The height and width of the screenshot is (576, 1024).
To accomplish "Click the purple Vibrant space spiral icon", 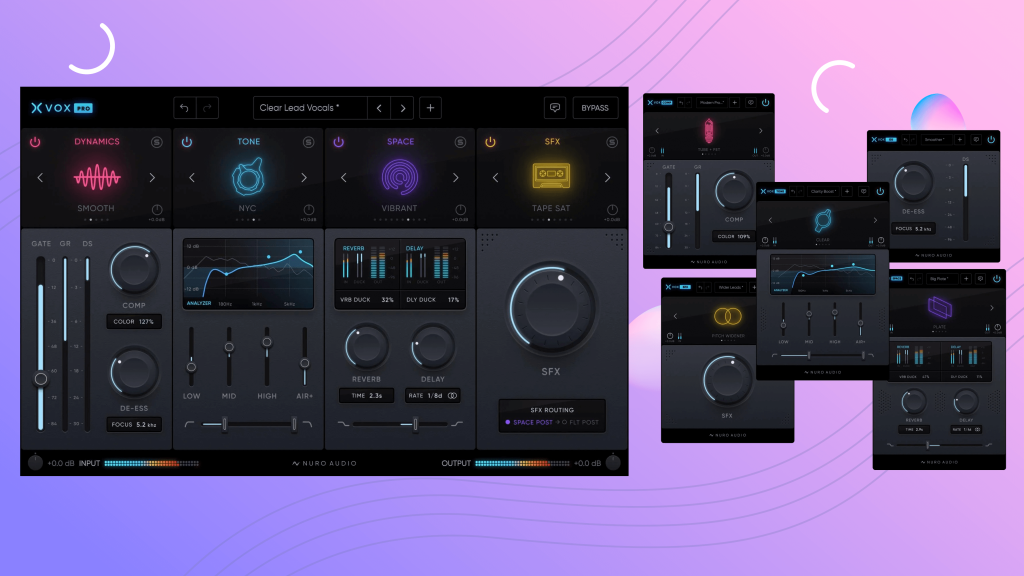I will [x=400, y=178].
